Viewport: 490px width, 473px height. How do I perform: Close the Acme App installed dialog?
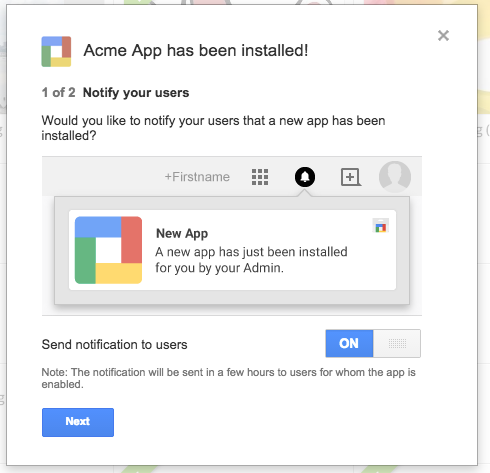tap(443, 35)
